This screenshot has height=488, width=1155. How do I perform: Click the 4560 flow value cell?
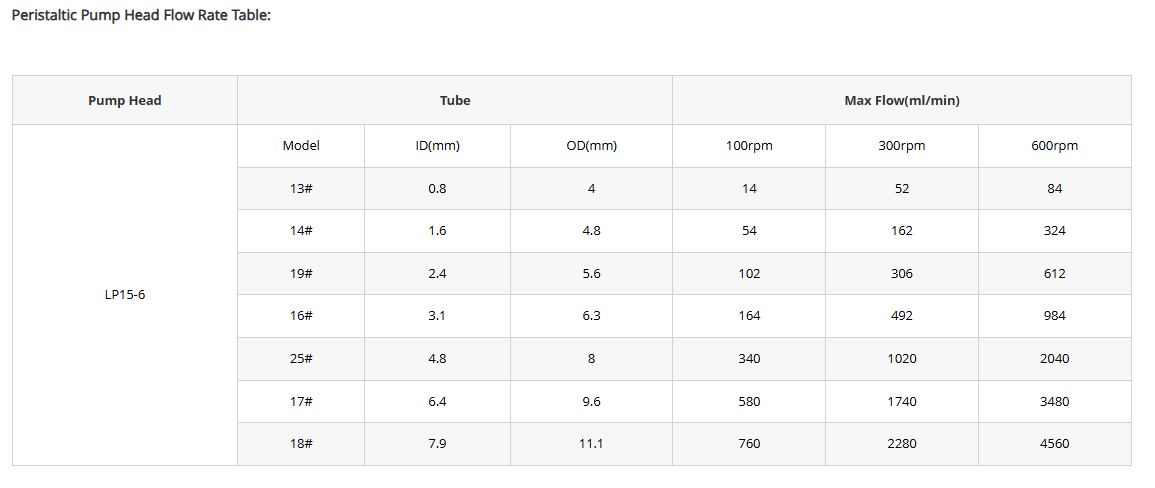click(x=1055, y=445)
